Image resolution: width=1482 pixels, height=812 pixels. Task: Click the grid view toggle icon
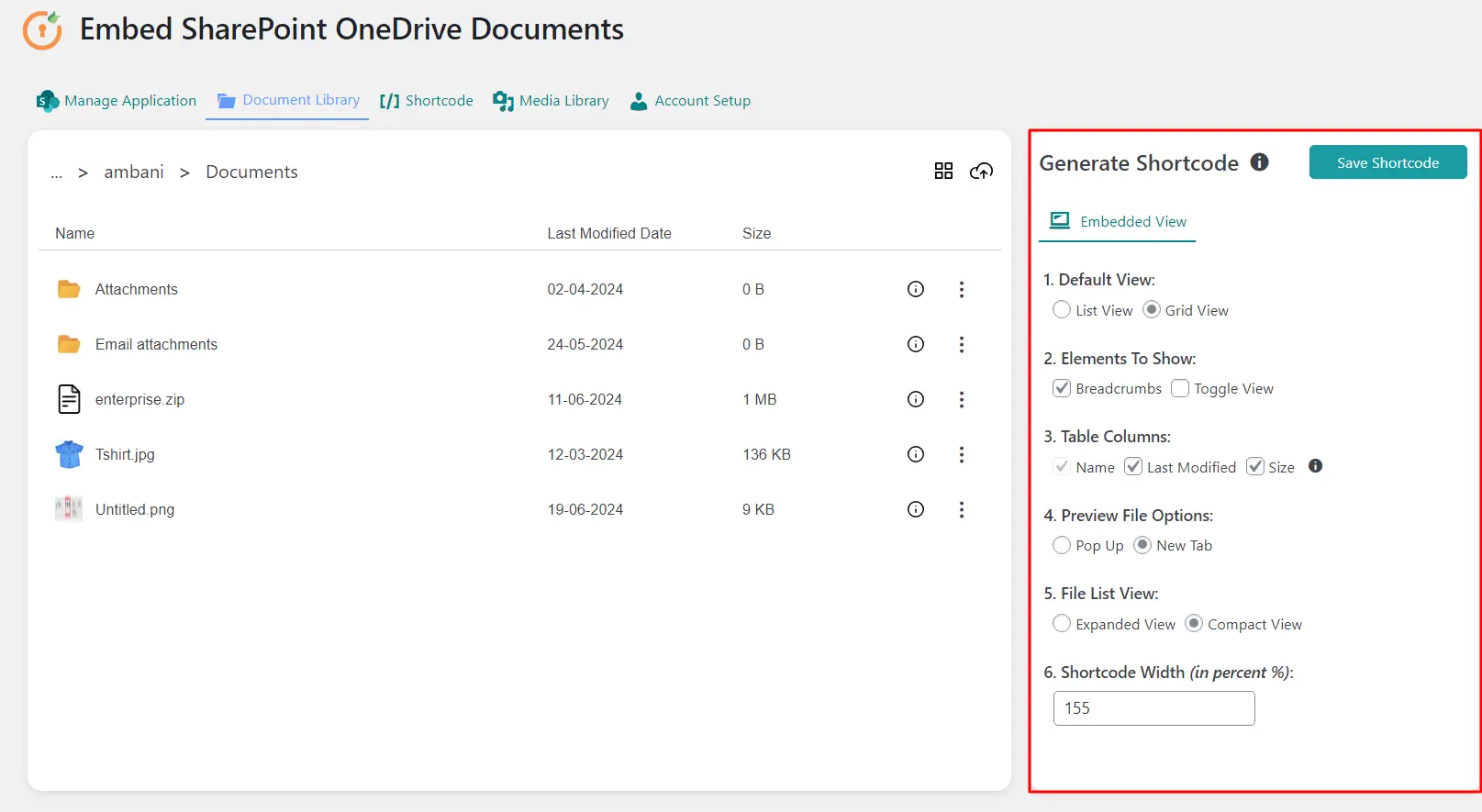[943, 171]
